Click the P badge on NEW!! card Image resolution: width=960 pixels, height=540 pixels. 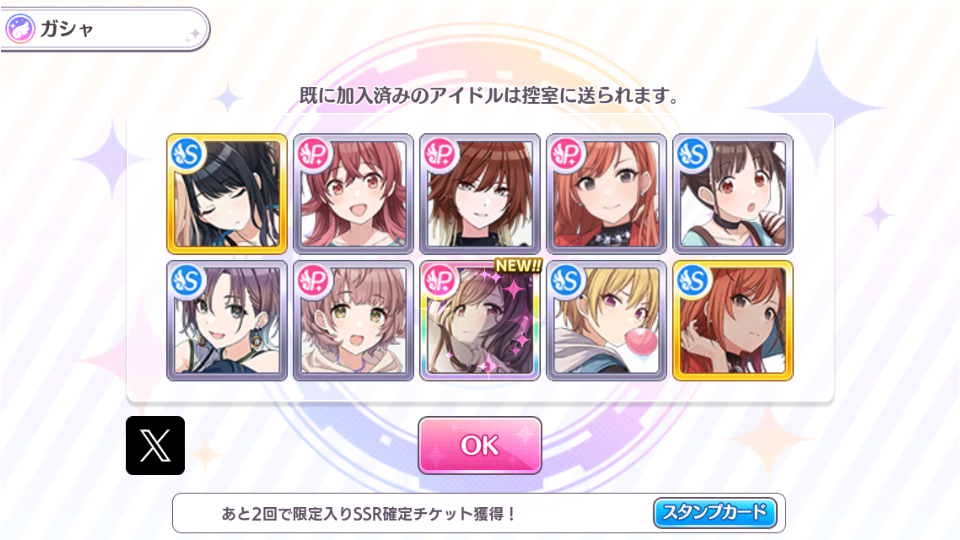point(441,280)
